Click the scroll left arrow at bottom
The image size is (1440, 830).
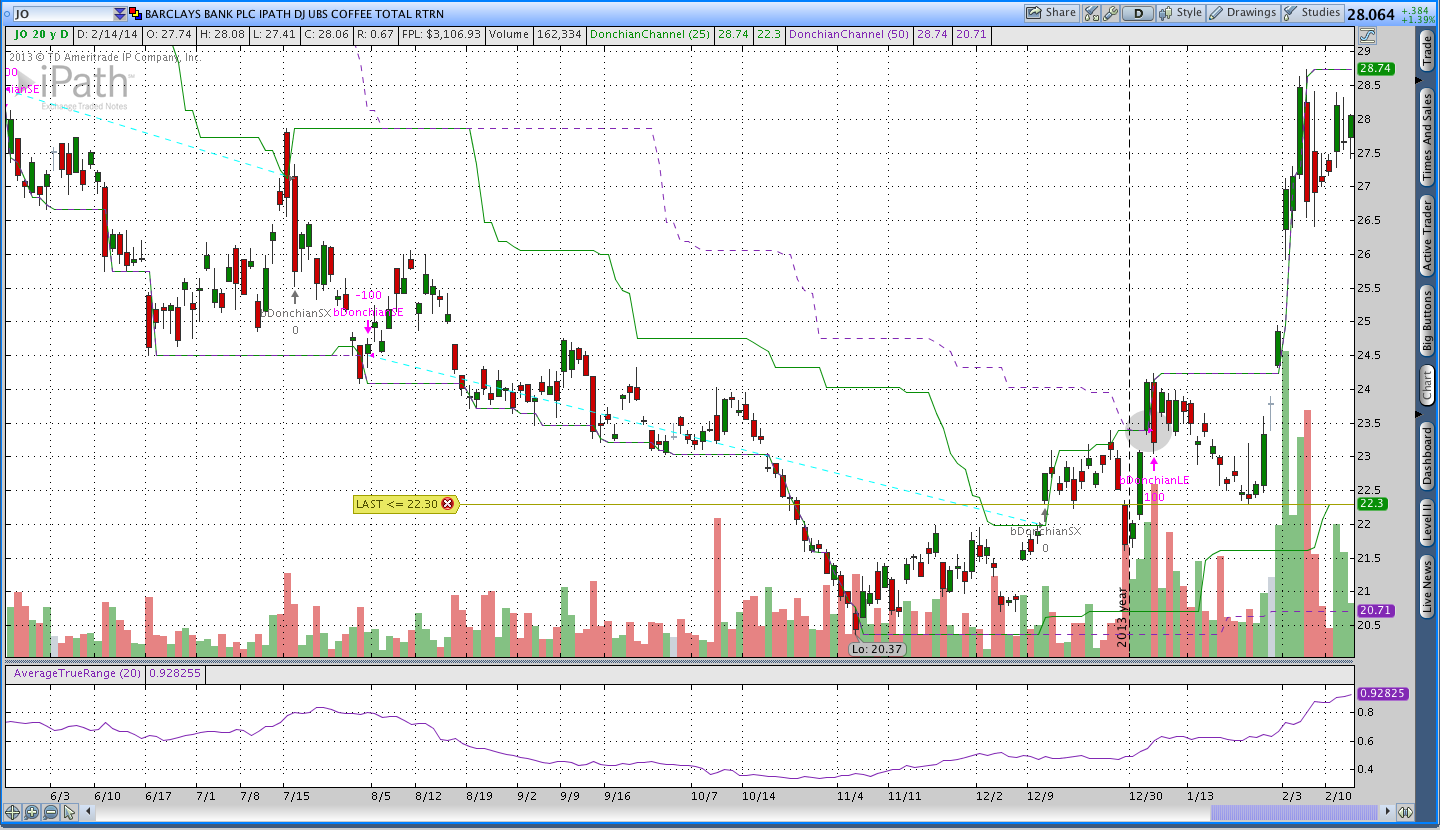tap(89, 812)
